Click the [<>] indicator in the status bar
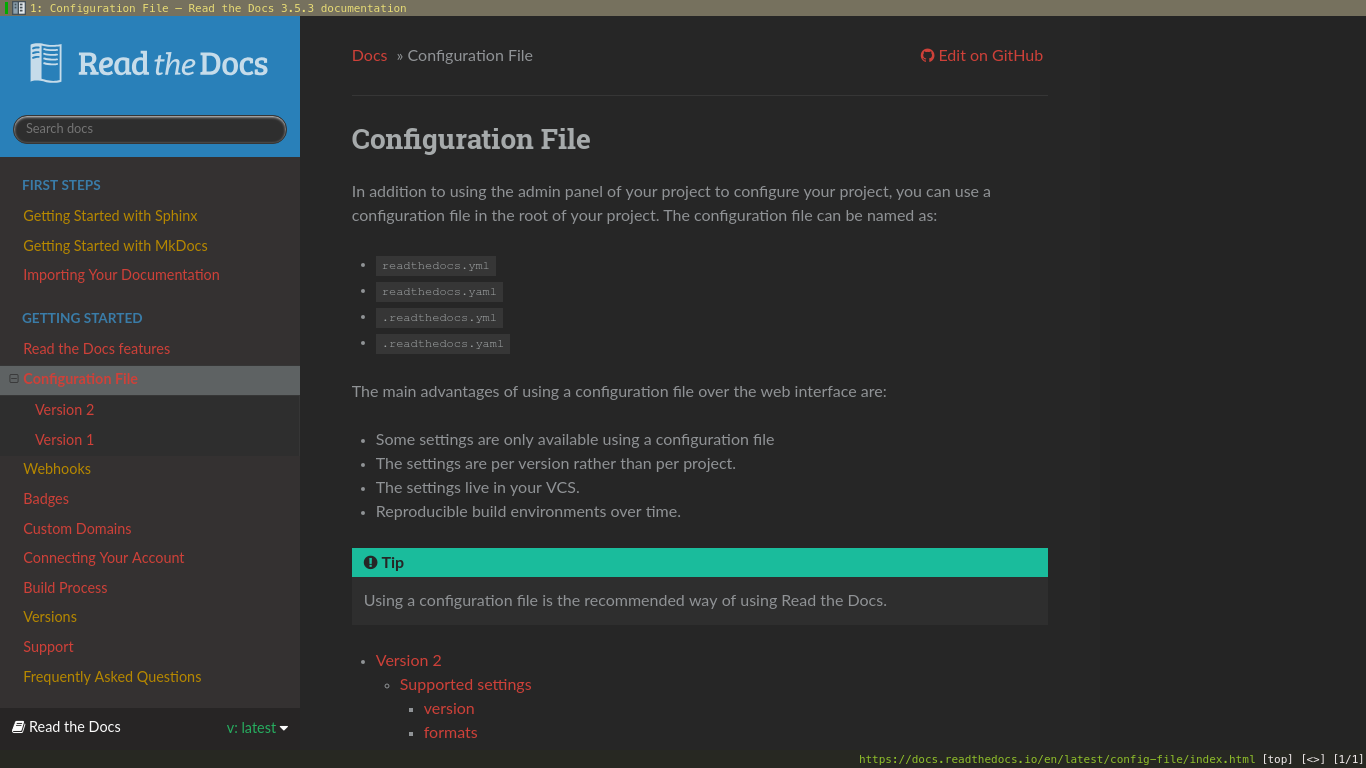The width and height of the screenshot is (1366, 768). pos(1313,760)
